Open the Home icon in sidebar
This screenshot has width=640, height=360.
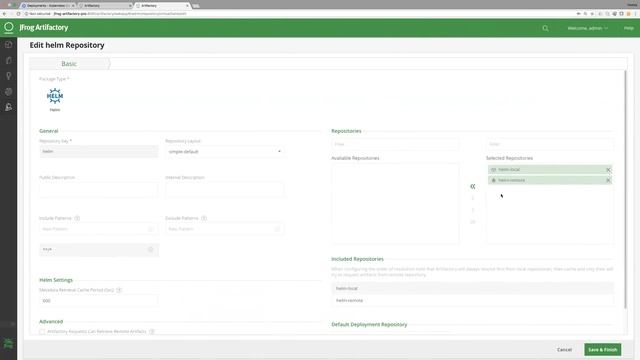pos(9,44)
